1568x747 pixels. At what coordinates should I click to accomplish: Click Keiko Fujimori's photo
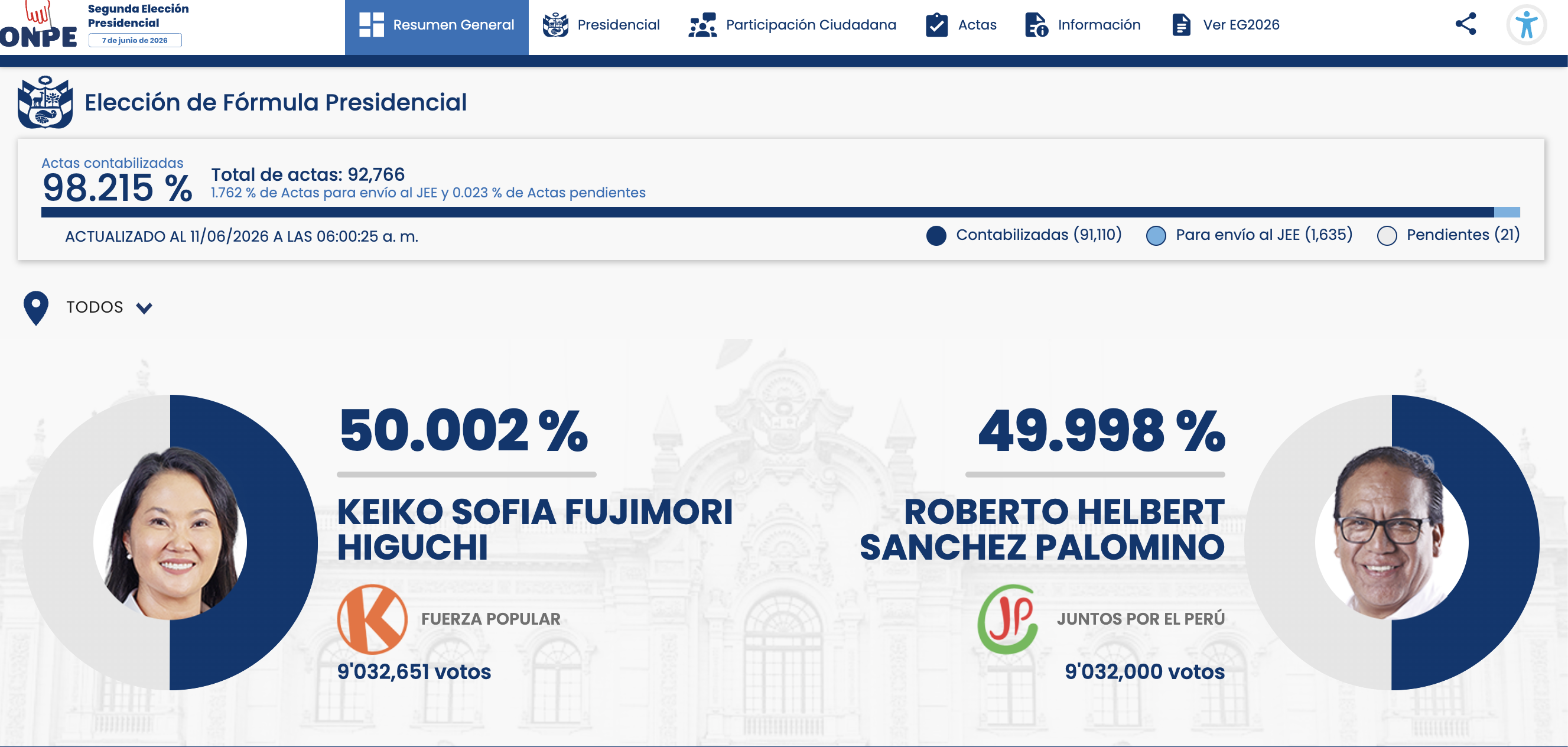(x=170, y=534)
